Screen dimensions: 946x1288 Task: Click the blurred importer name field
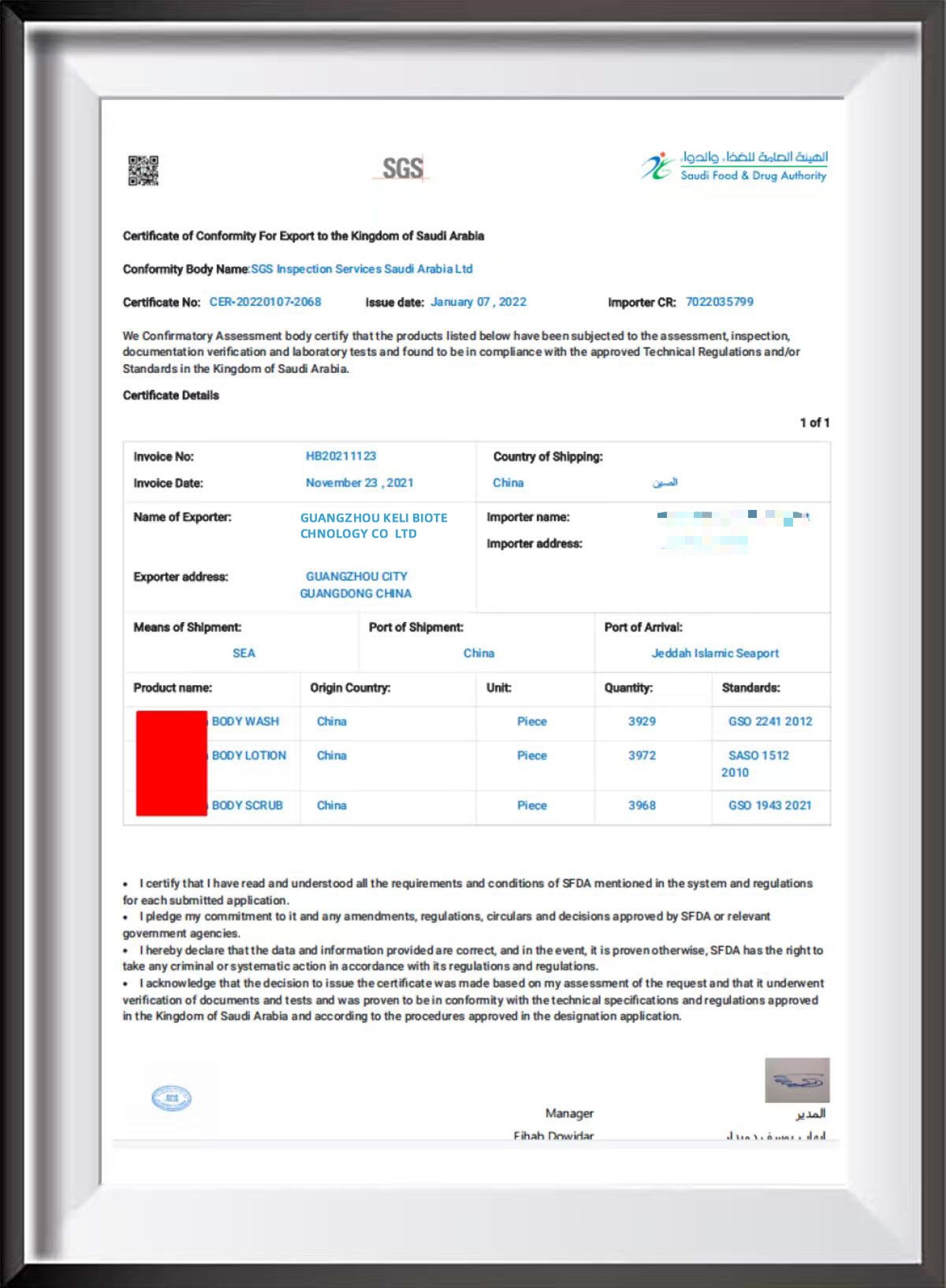pyautogui.click(x=733, y=518)
